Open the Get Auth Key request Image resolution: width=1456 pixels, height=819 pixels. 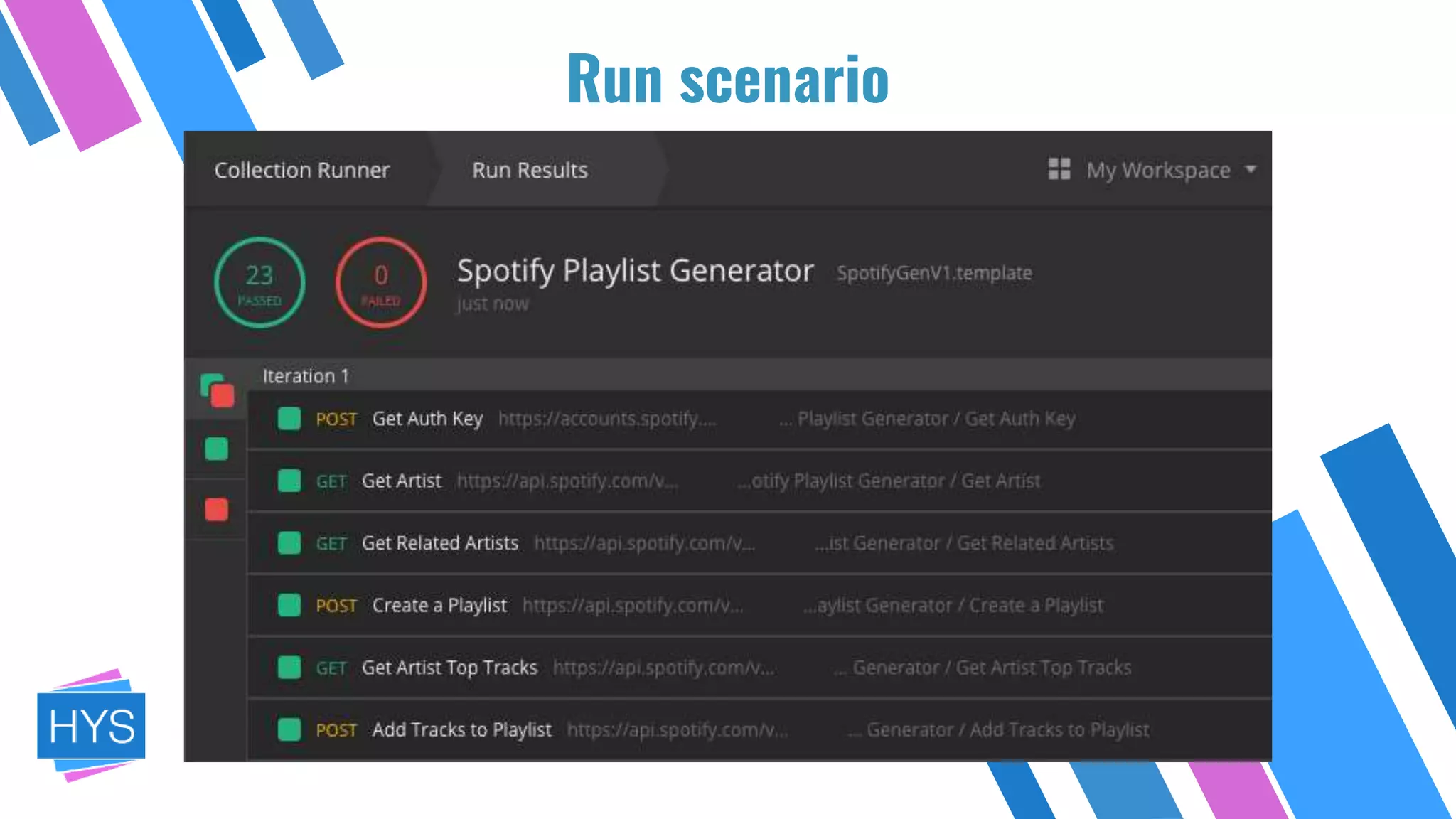point(427,419)
